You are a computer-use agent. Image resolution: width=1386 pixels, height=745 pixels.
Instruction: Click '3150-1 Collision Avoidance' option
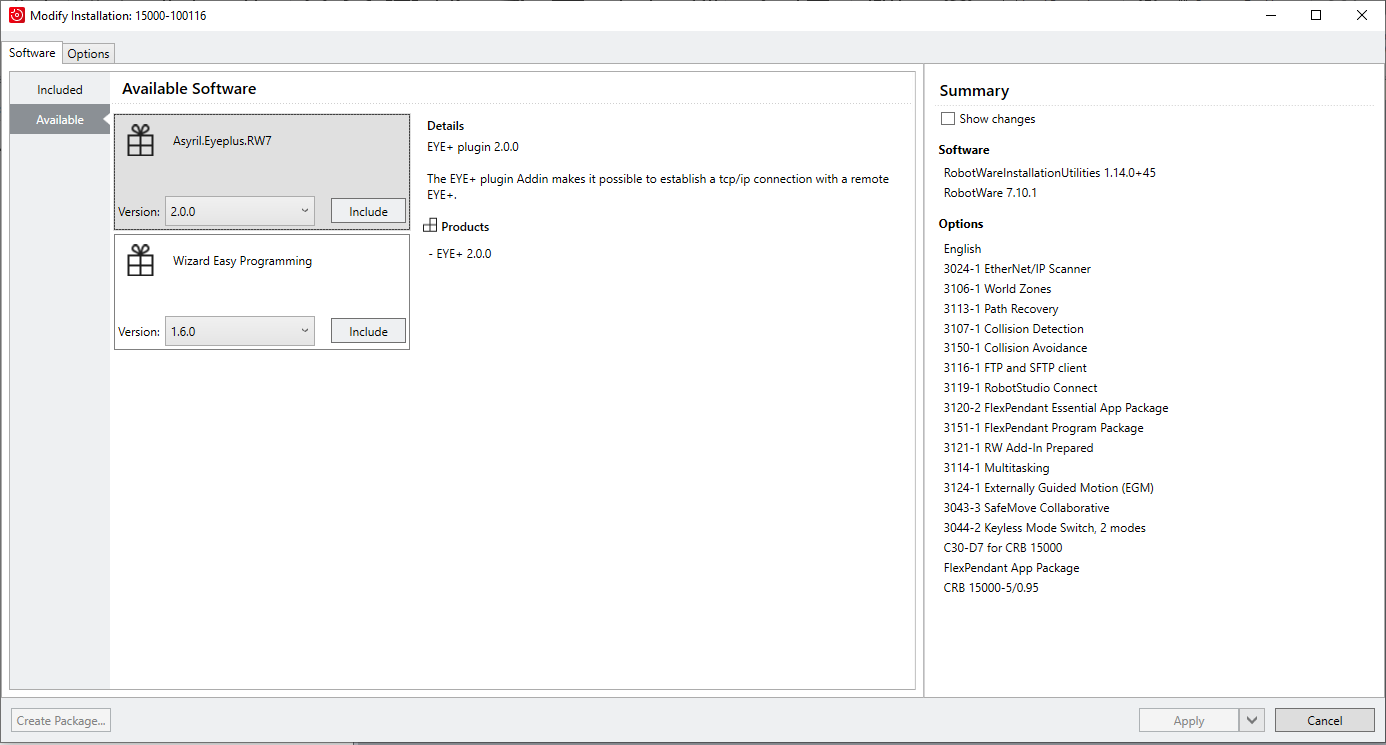[x=1015, y=348]
